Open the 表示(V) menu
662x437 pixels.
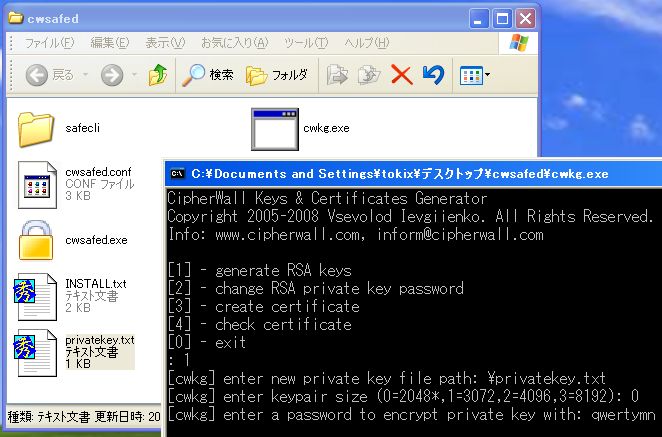coord(165,43)
